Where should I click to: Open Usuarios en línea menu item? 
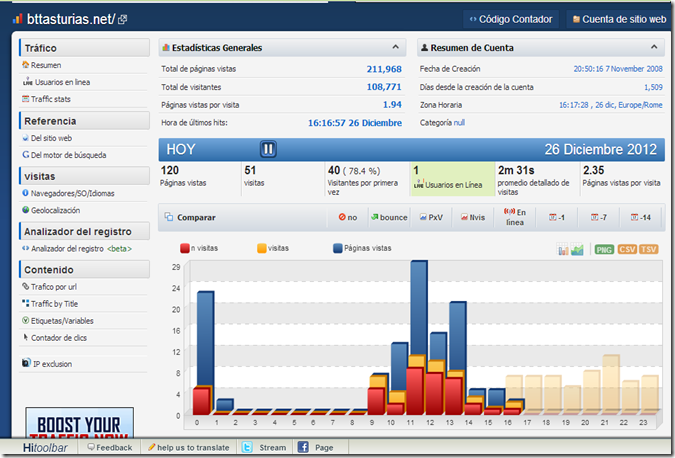pyautogui.click(x=56, y=82)
